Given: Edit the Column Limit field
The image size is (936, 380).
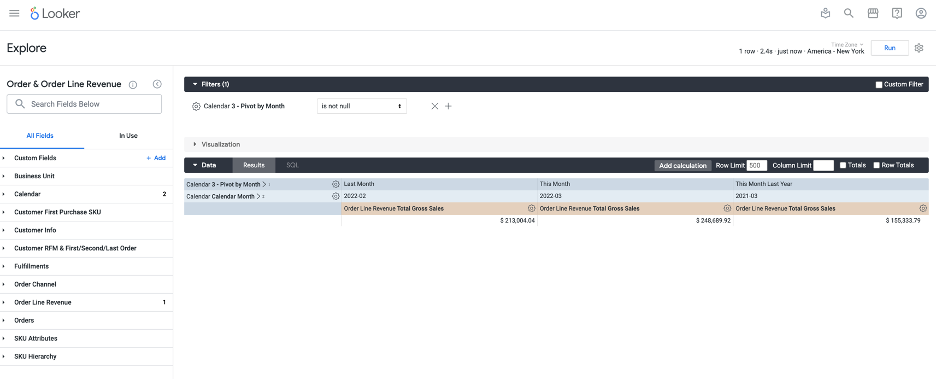Looking at the screenshot, I should coord(823,165).
